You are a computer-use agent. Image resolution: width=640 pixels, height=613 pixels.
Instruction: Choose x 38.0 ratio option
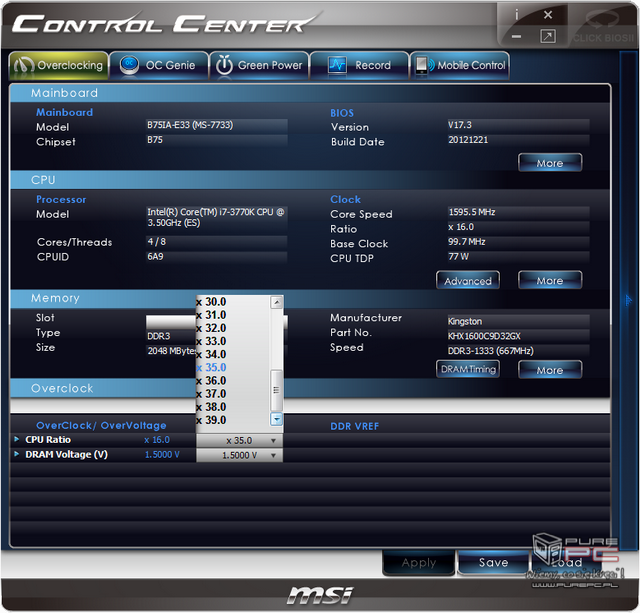point(233,407)
